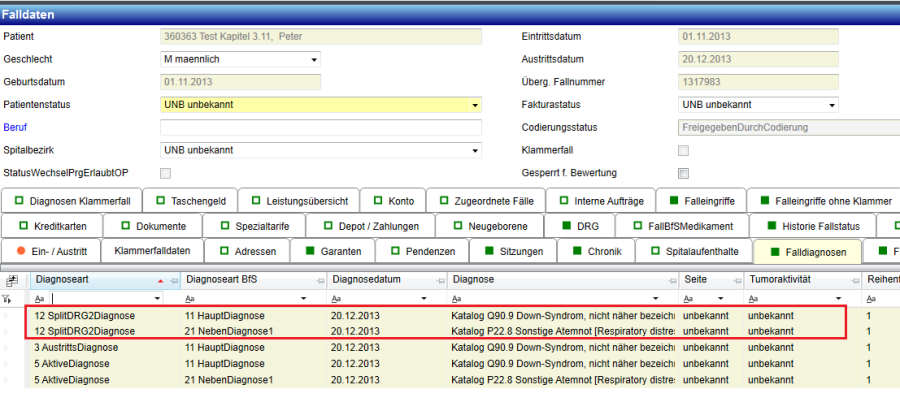The image size is (900, 402).
Task: Open the Patientenstatus dropdown
Action: click(475, 104)
